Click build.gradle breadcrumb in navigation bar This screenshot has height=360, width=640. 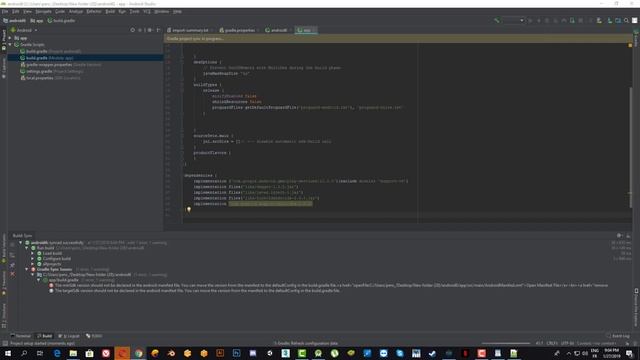[61, 20]
